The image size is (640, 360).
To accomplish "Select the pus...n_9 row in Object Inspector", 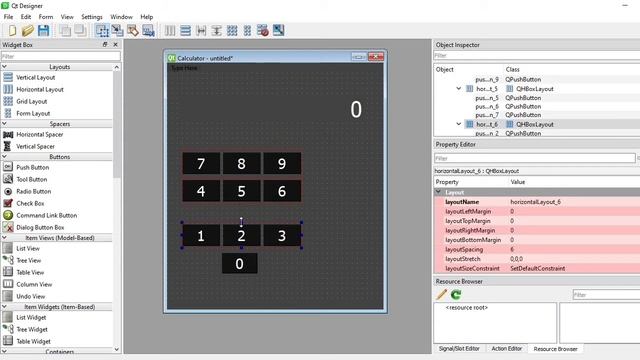I will click(537, 79).
